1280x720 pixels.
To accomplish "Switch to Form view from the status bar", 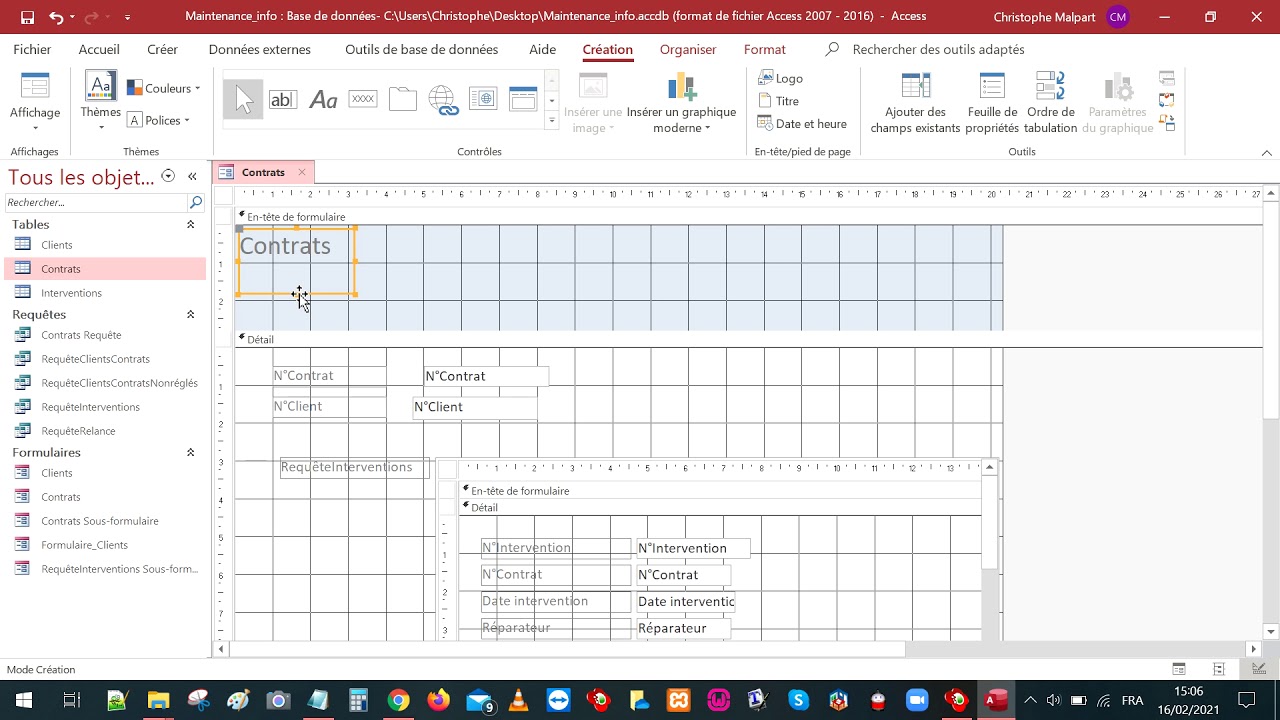I will 1179,669.
